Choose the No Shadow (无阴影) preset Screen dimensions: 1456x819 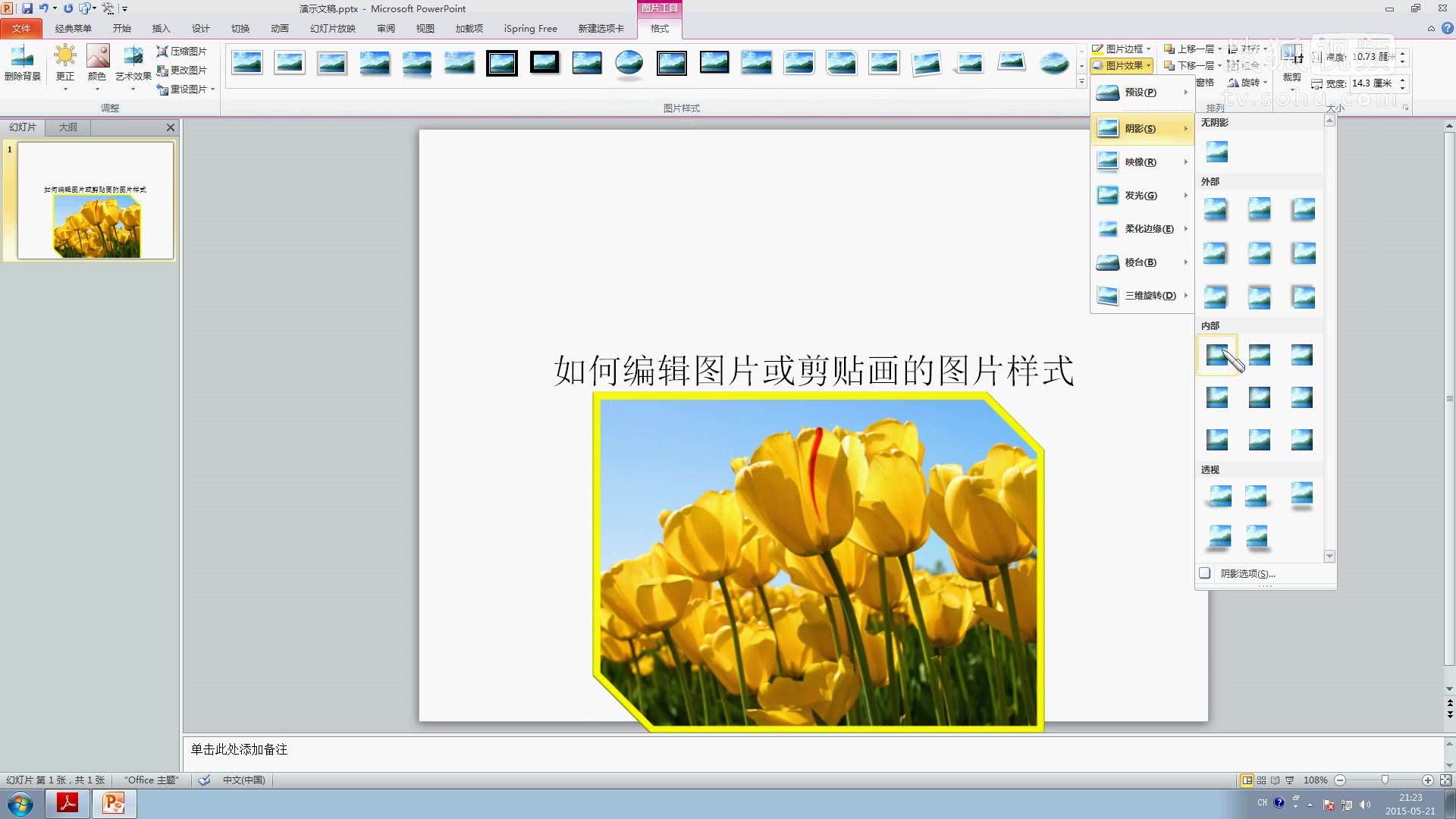[x=1216, y=152]
